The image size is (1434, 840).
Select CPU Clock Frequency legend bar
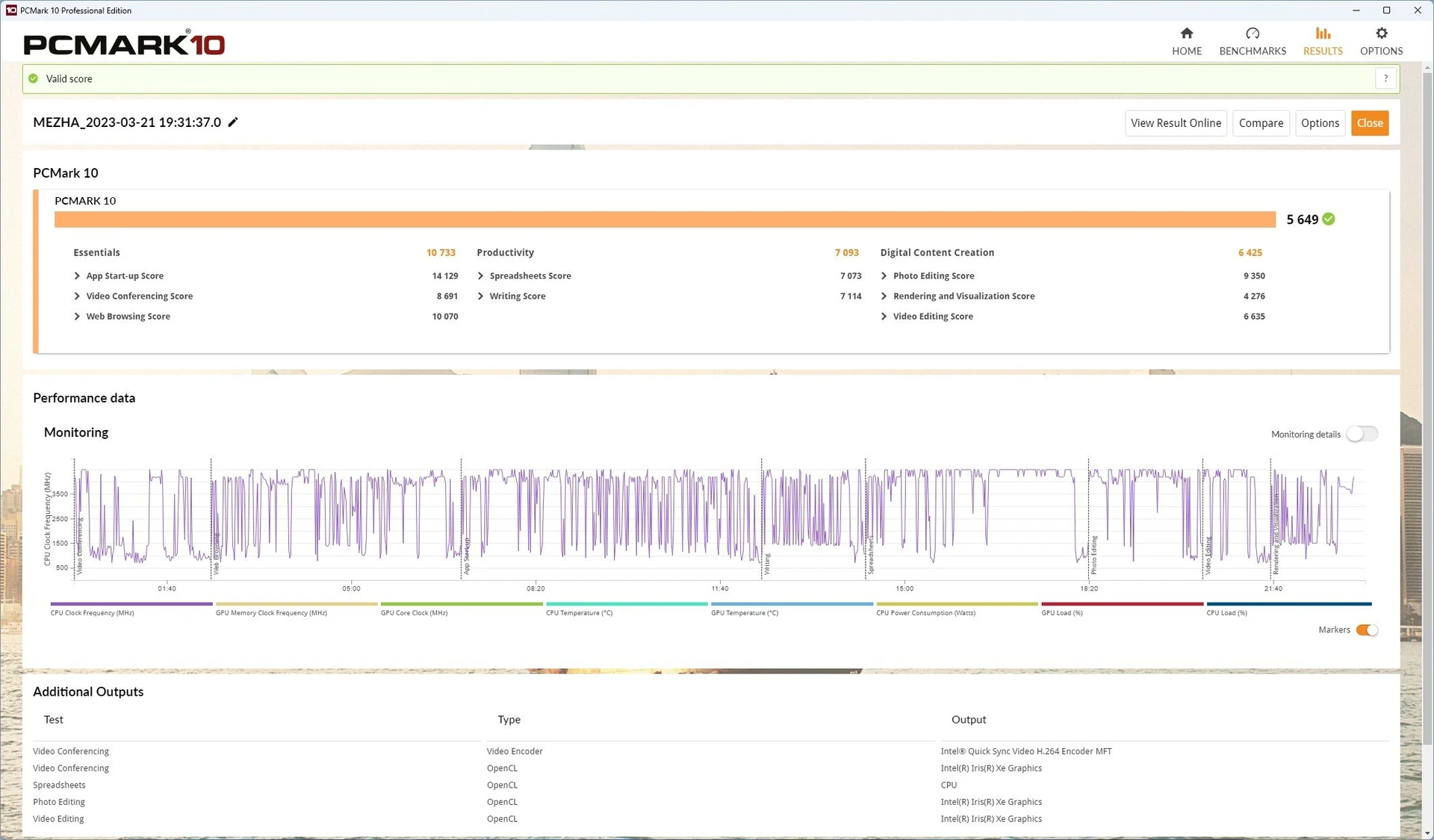(131, 603)
